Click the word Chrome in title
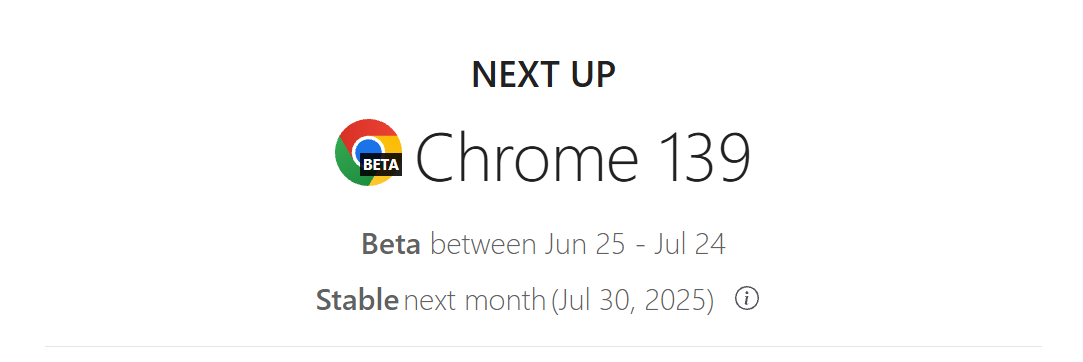 tap(527, 156)
